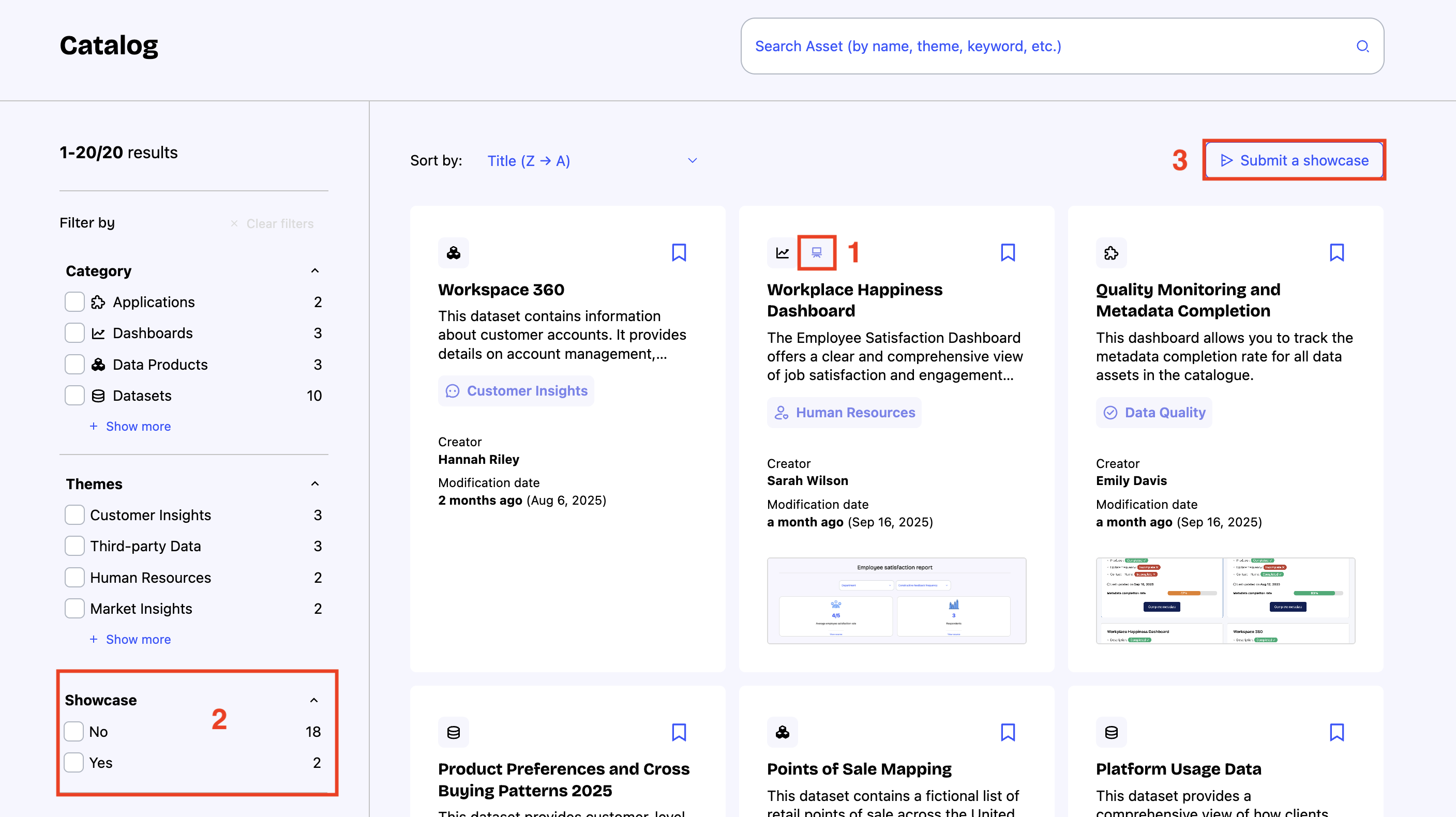Click showcase presentation icon on Workplace Happiness card

point(816,252)
